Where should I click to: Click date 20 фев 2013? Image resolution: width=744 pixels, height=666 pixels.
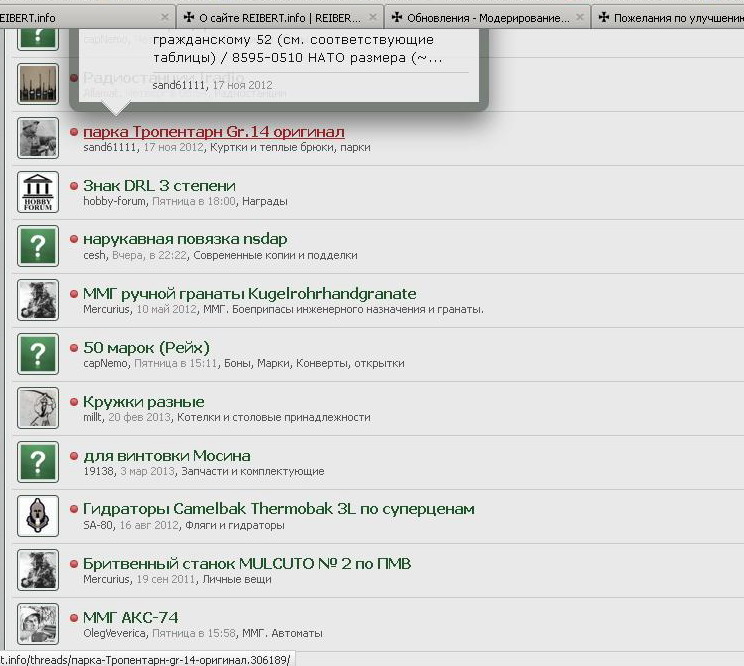[x=140, y=418]
